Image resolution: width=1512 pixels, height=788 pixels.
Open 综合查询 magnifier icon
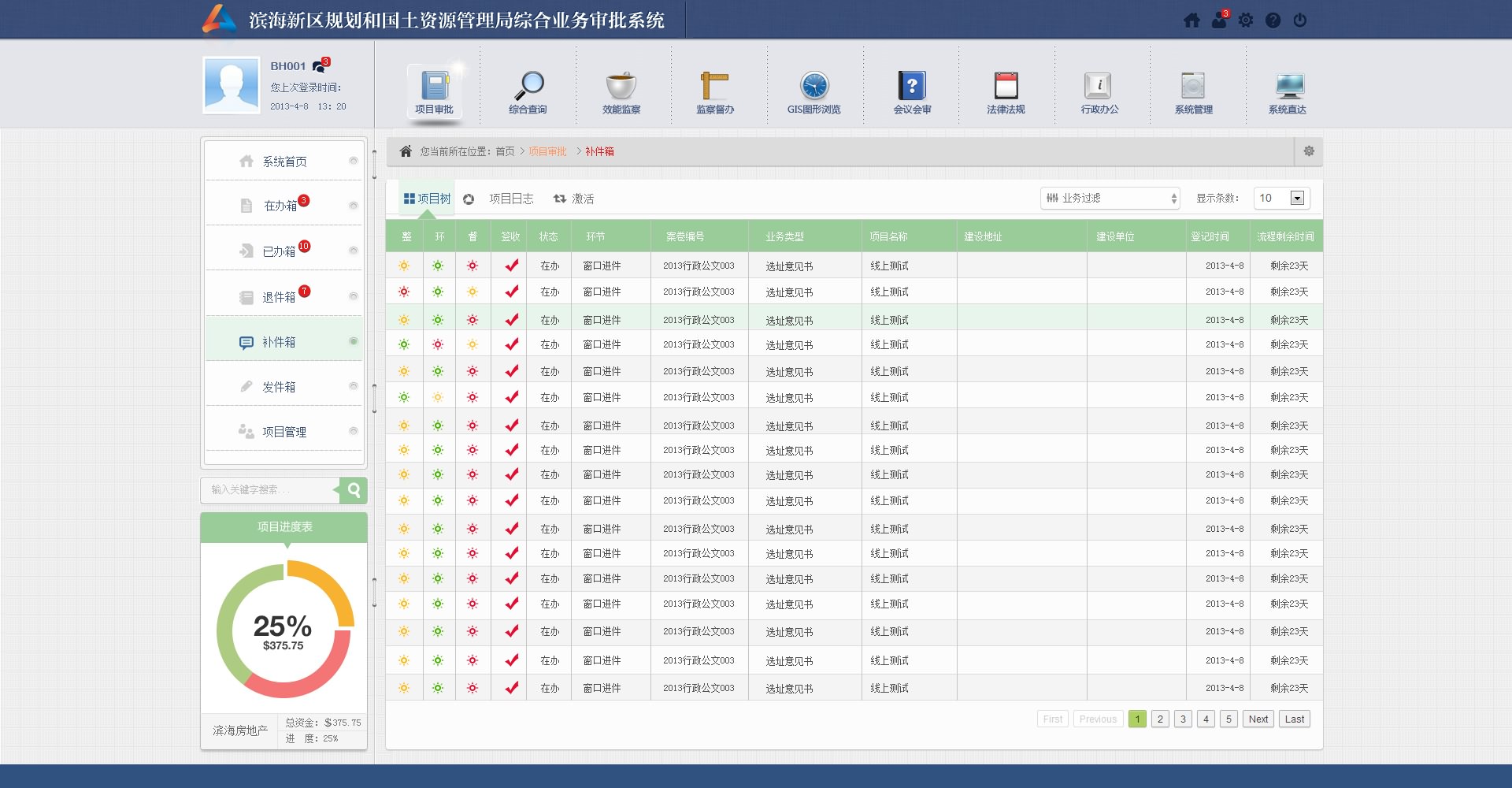528,93
